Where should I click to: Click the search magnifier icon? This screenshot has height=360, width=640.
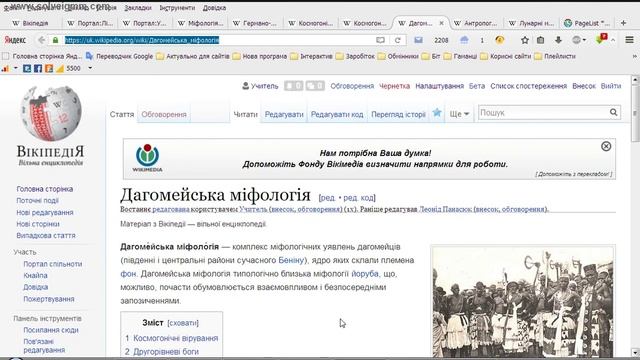pos(613,112)
